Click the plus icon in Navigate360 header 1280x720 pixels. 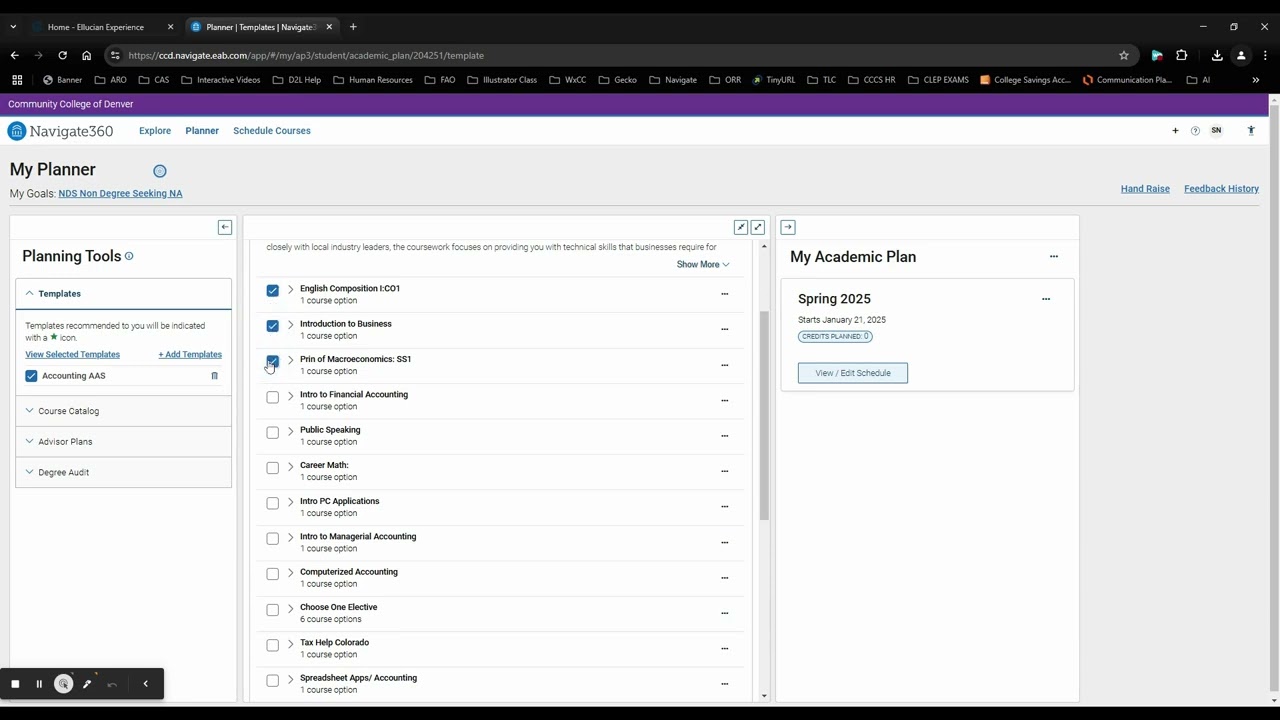coord(1175,131)
